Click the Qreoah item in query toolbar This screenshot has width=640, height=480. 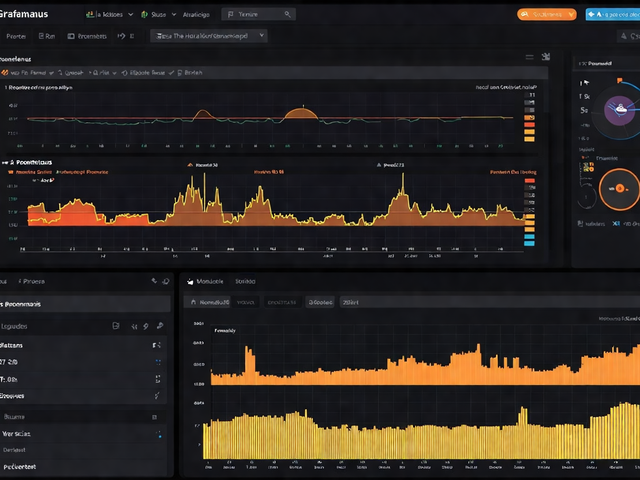pos(74,73)
